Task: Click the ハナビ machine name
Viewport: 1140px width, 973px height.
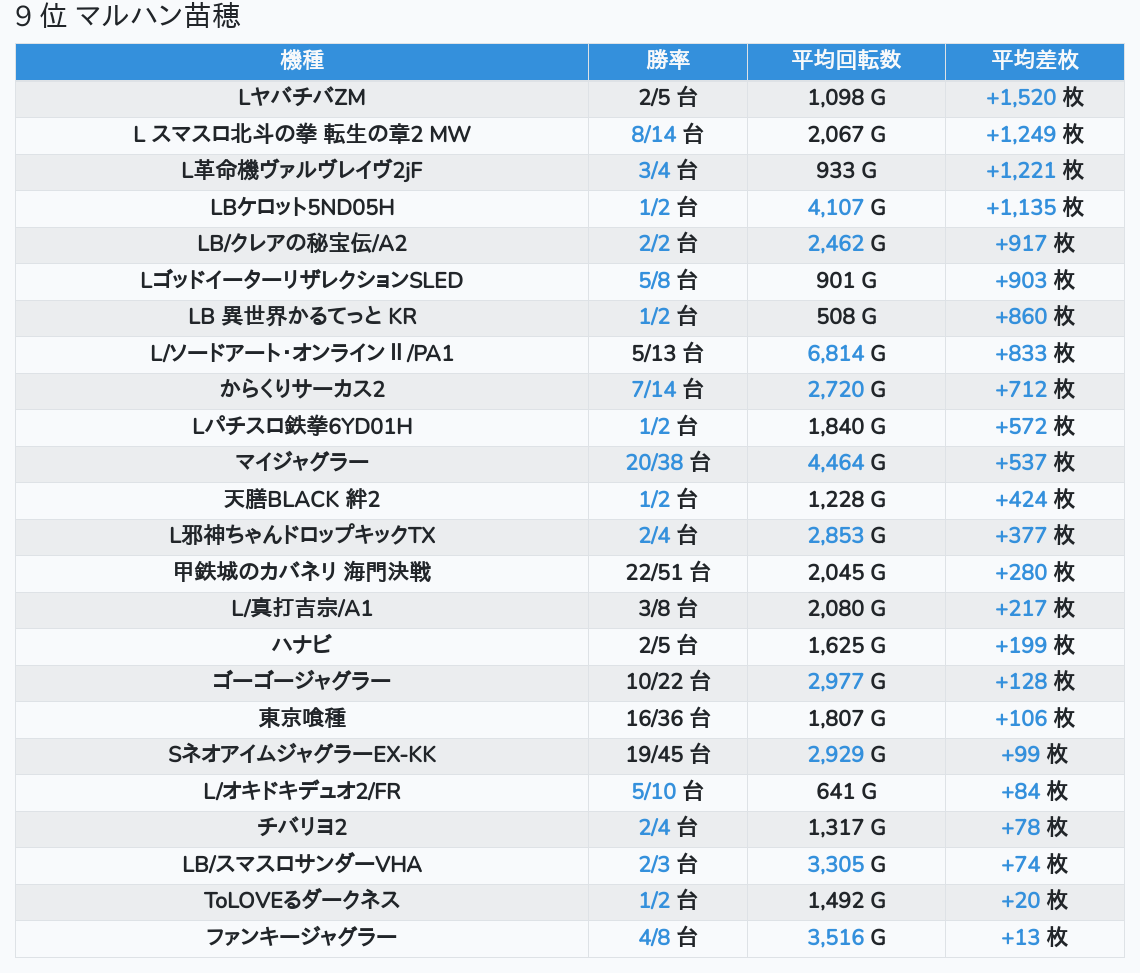Action: pyautogui.click(x=302, y=645)
